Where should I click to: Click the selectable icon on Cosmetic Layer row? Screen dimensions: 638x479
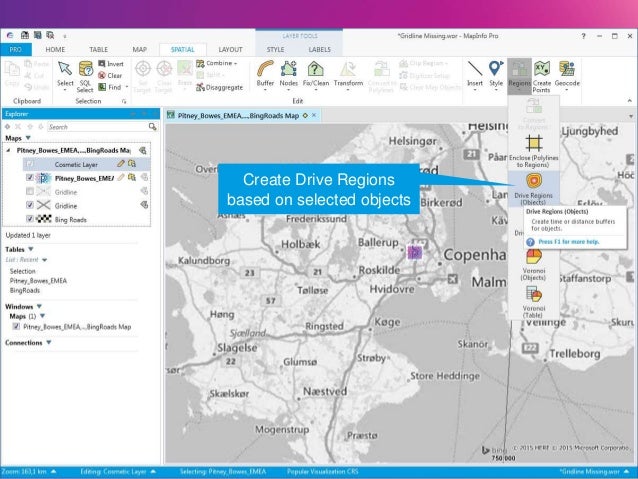pos(132,164)
